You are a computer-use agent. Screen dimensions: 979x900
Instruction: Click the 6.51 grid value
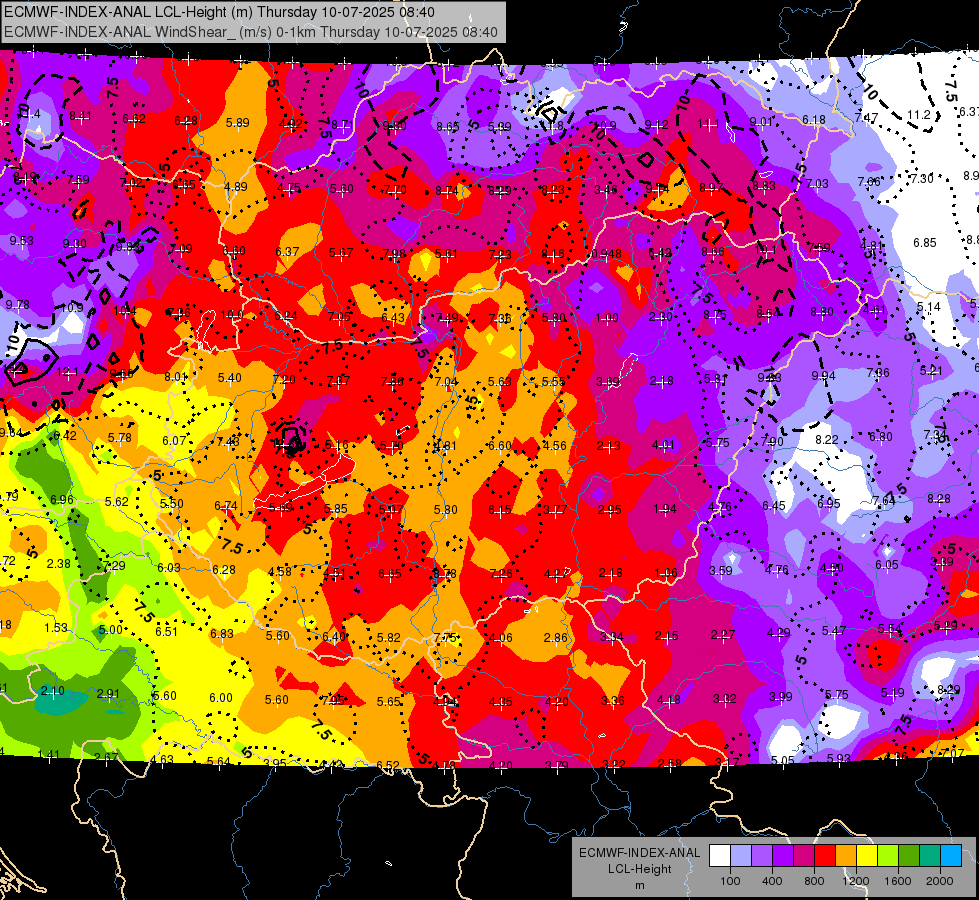[166, 631]
